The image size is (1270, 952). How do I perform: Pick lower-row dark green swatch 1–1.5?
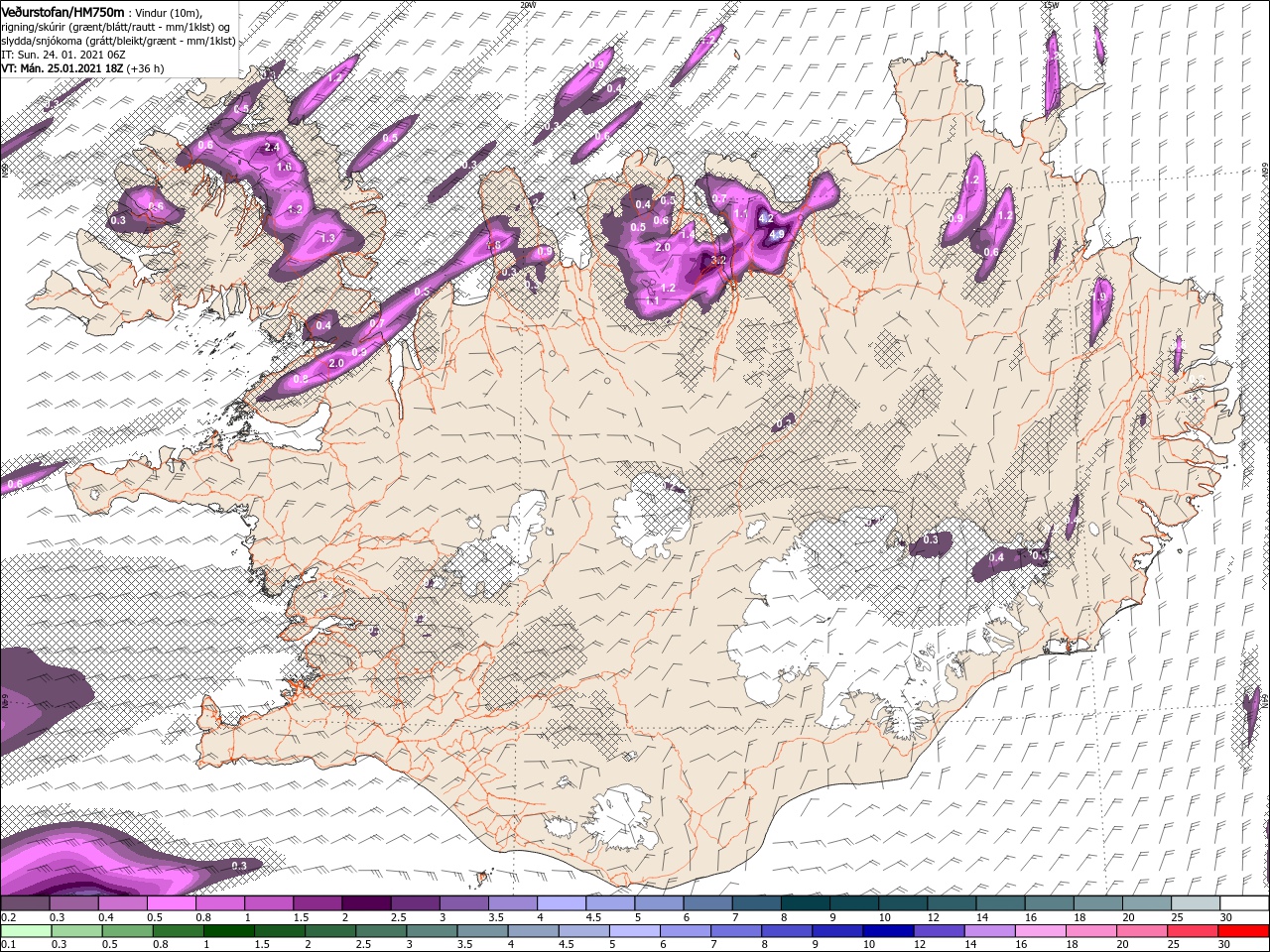[x=229, y=931]
